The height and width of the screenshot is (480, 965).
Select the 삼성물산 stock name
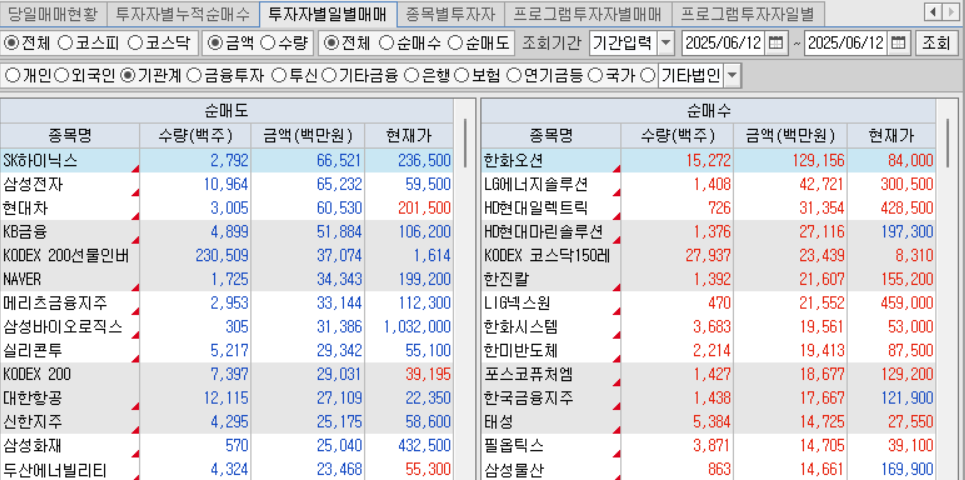click(x=514, y=470)
